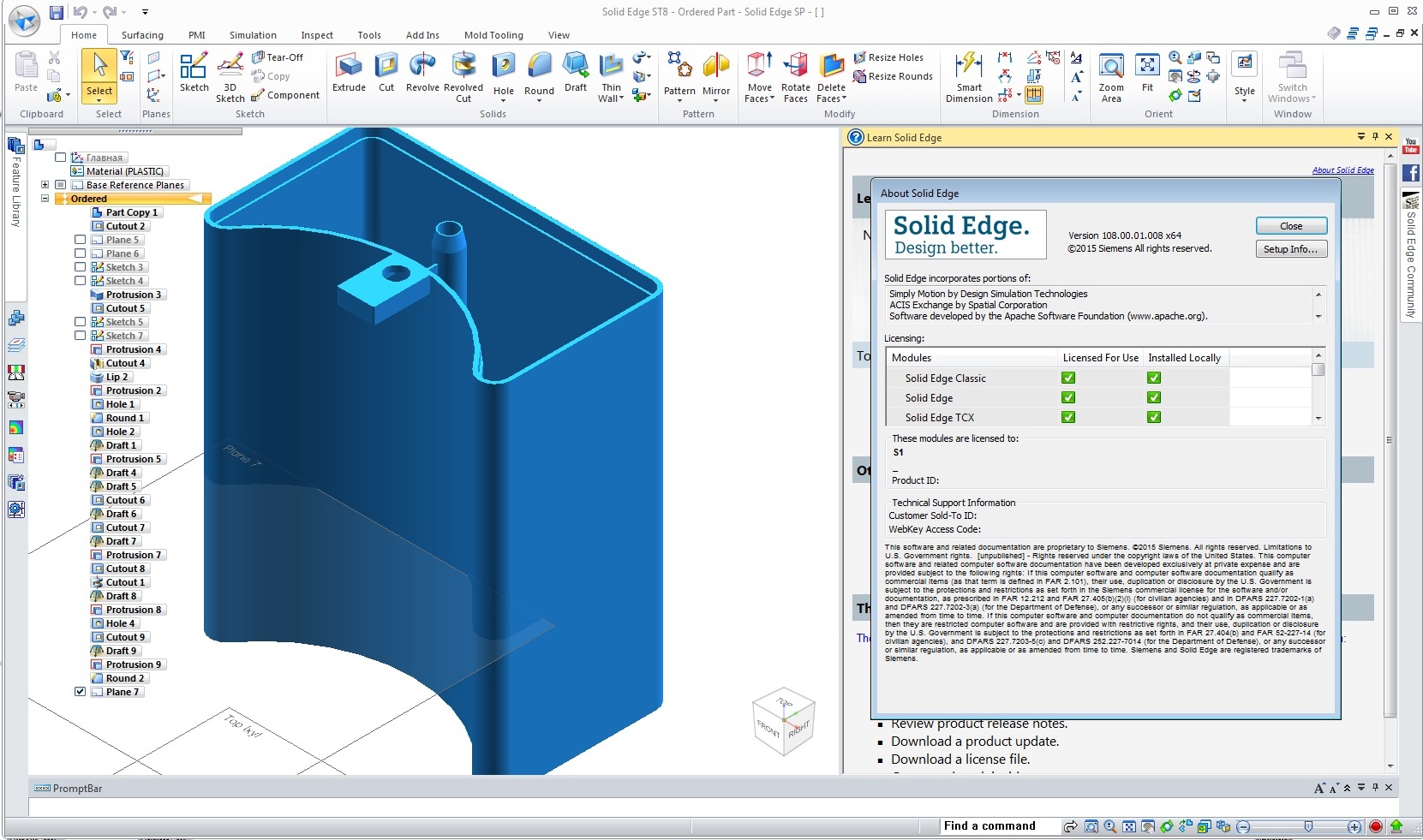Toggle the Plane 7 visibility checkbox

tap(80, 692)
